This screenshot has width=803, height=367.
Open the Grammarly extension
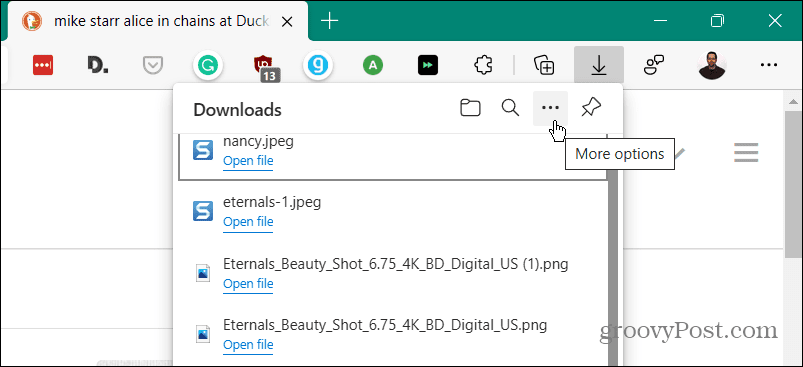(208, 65)
